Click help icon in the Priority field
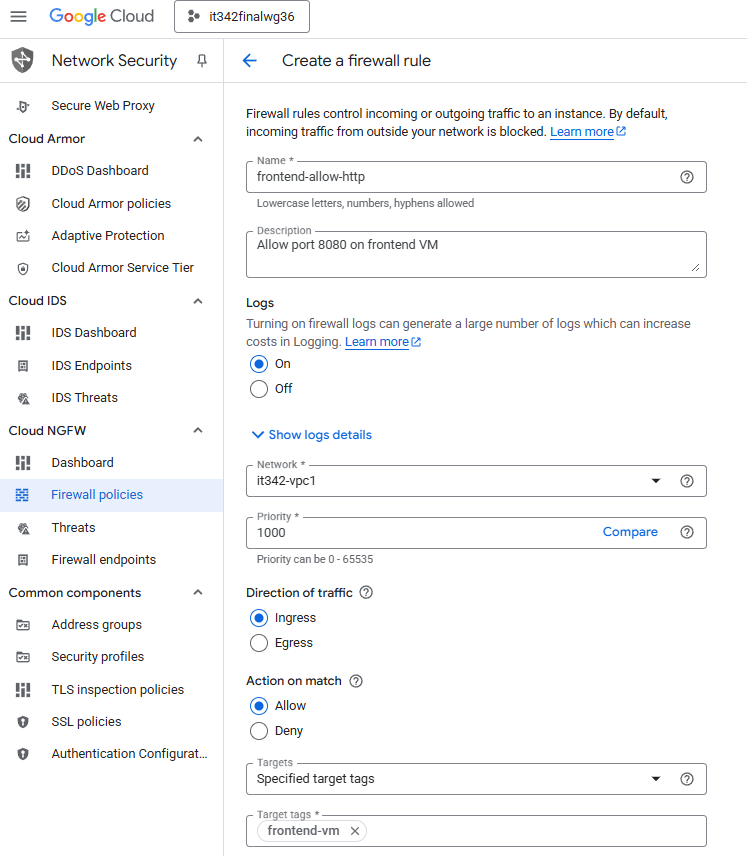 pos(687,532)
